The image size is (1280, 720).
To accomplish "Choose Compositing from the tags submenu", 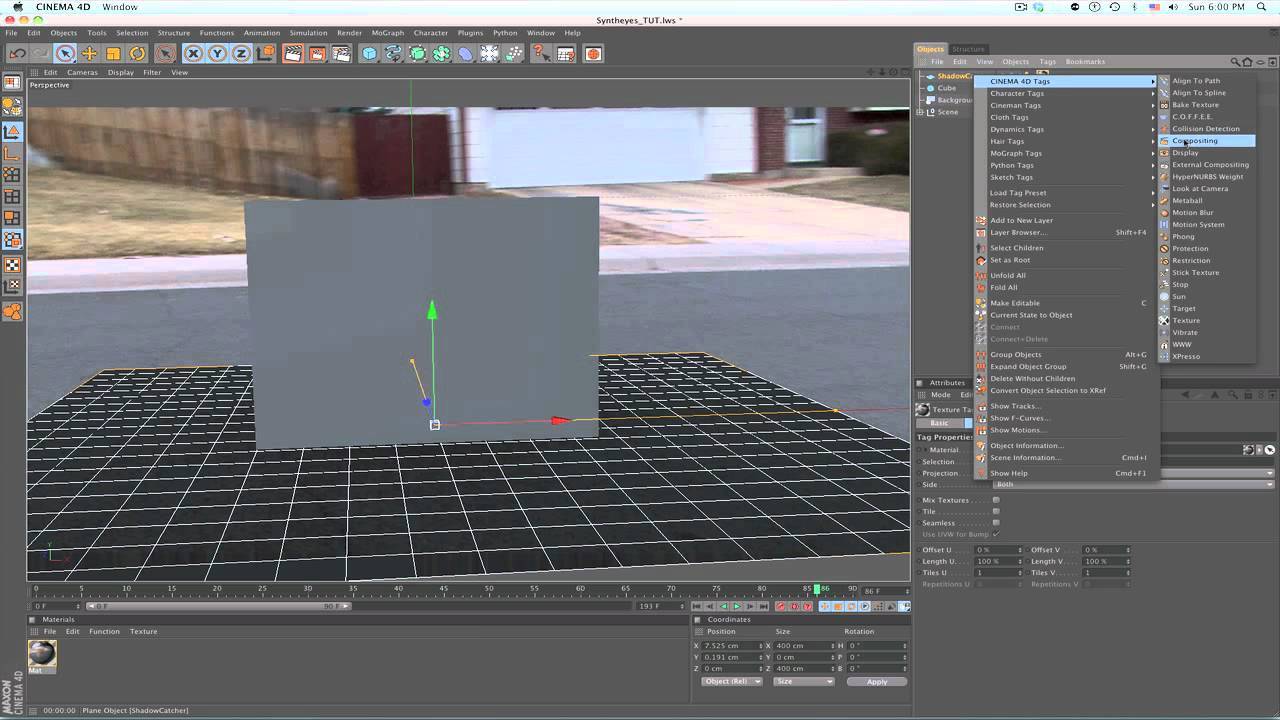I will [1196, 141].
